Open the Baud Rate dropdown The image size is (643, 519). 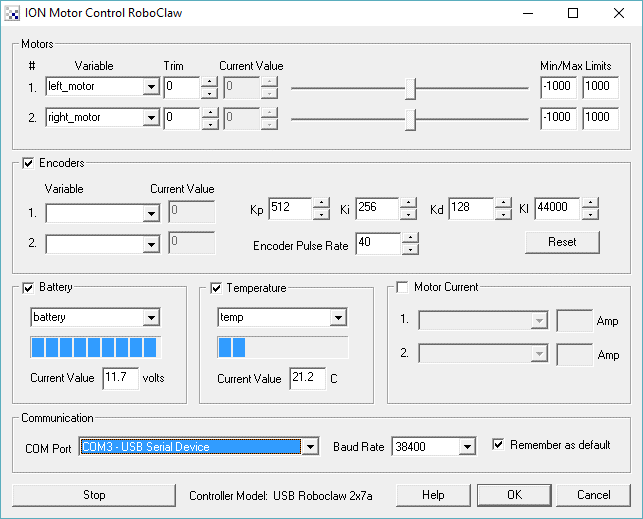[466, 447]
